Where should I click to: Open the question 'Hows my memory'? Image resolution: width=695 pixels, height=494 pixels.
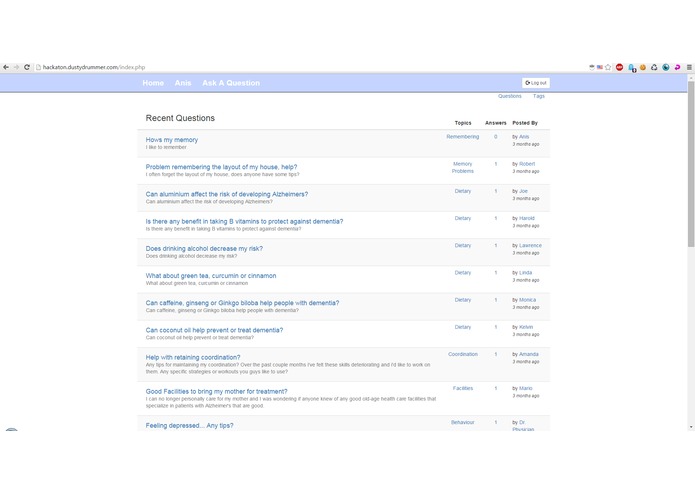pos(172,140)
